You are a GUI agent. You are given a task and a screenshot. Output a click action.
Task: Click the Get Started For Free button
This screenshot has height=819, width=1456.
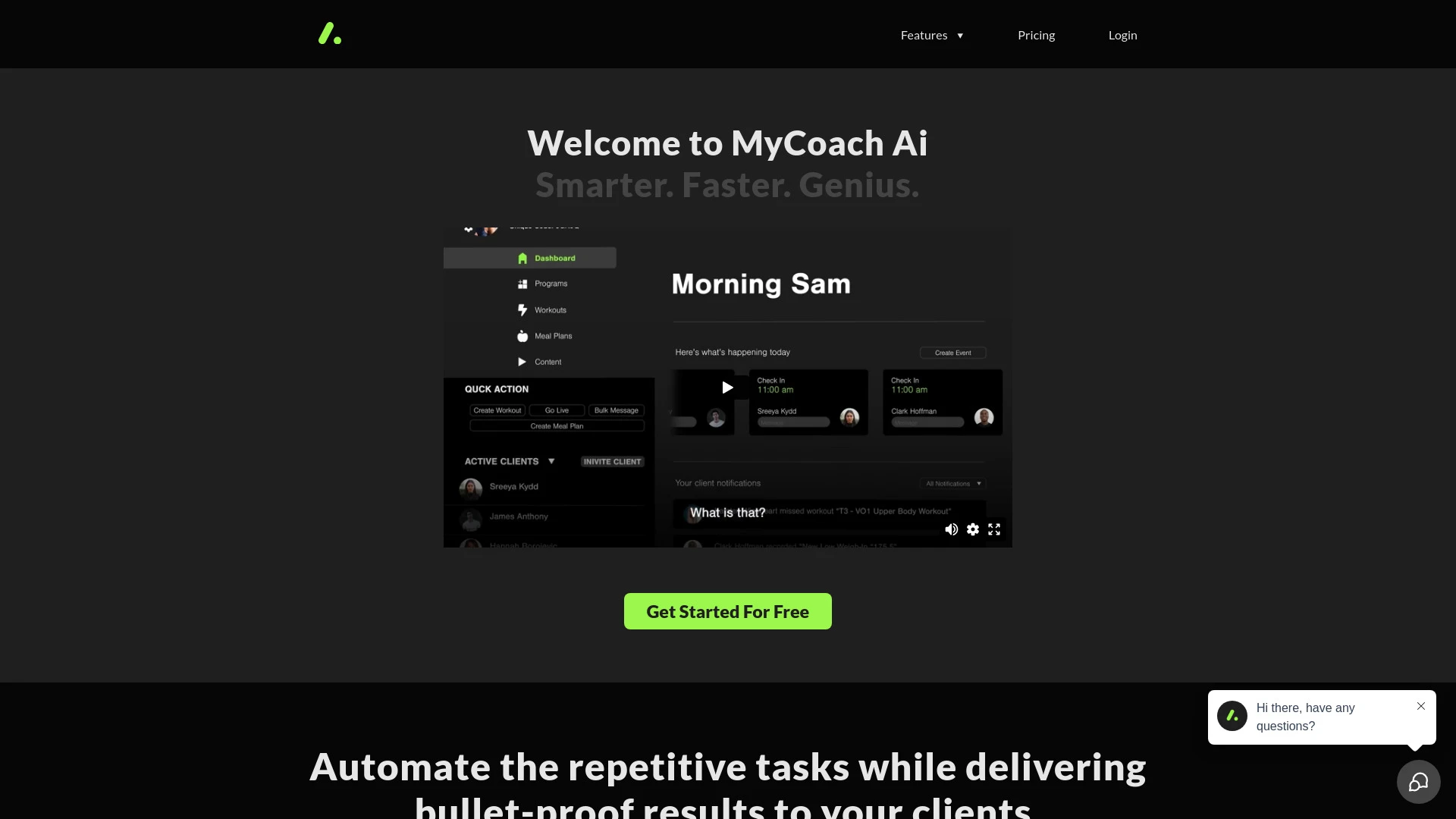[x=728, y=611]
